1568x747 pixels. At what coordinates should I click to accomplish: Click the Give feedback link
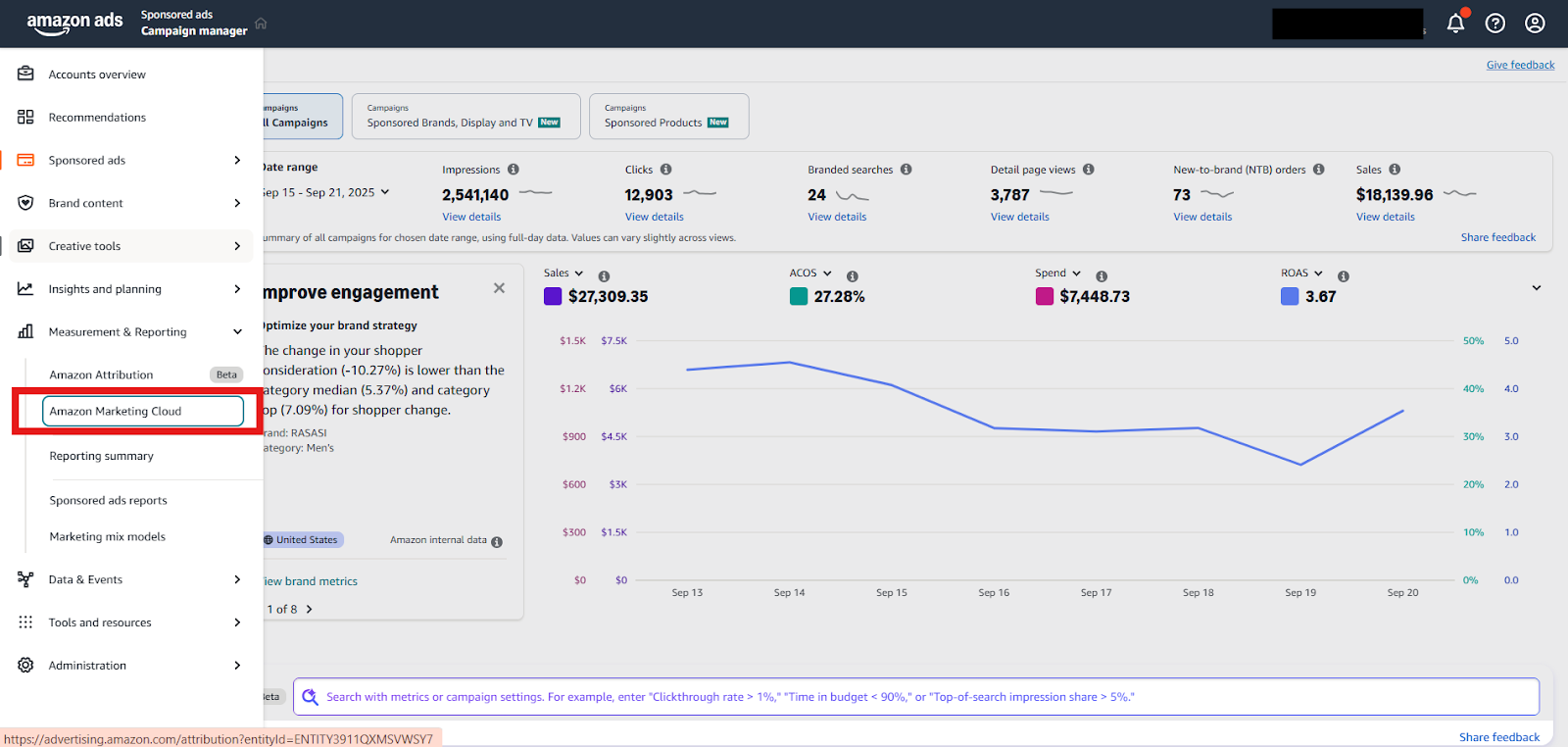coord(1520,65)
